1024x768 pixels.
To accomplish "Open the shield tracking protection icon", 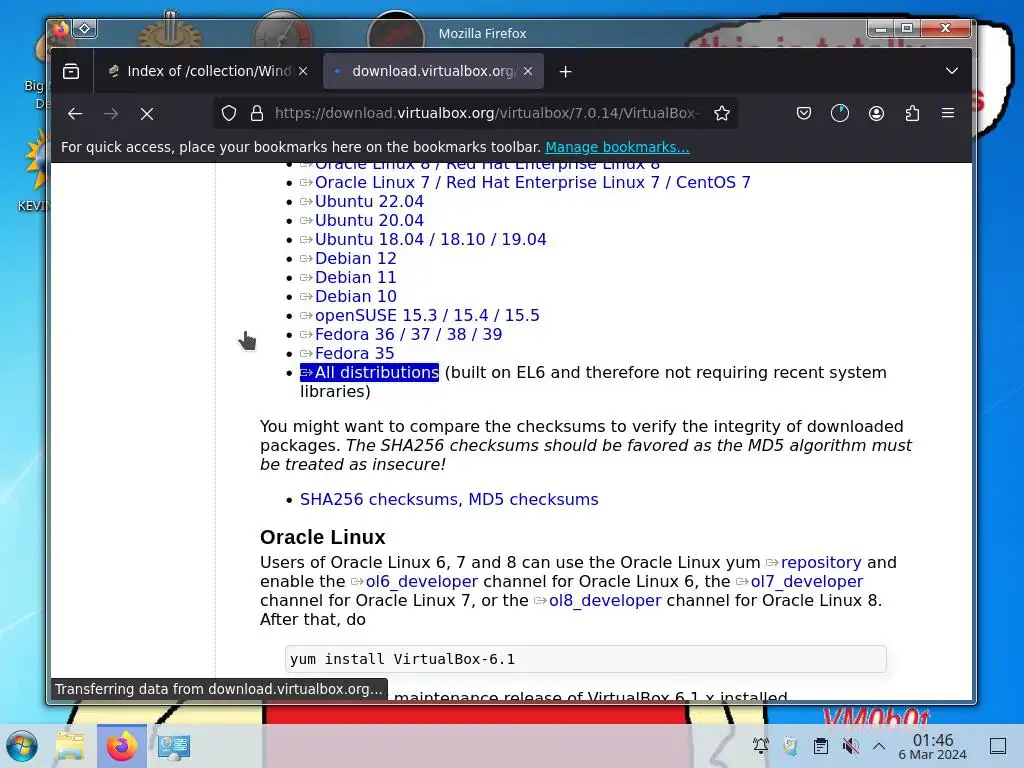I will click(x=229, y=113).
